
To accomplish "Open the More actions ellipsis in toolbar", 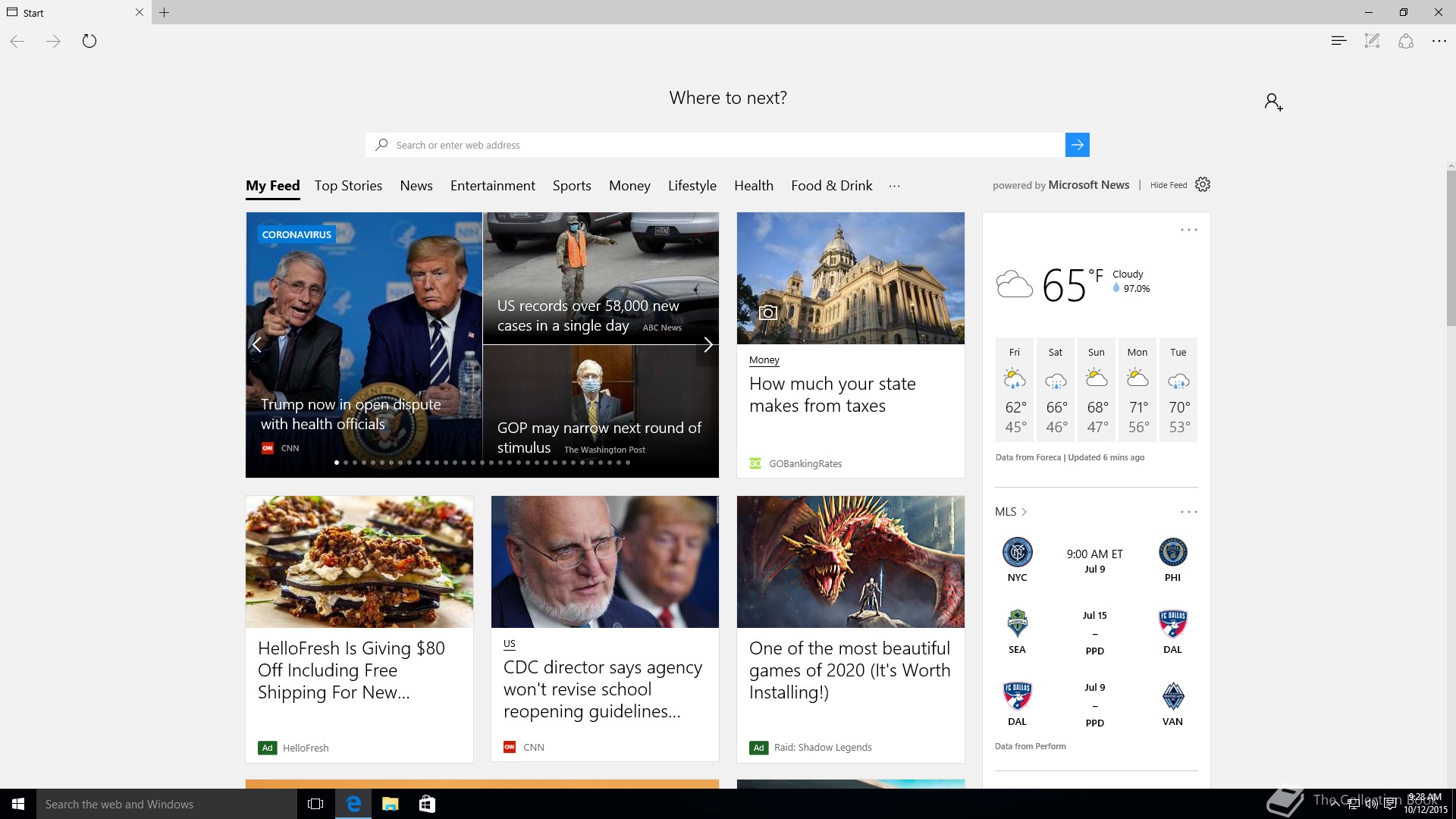I will [x=1439, y=41].
